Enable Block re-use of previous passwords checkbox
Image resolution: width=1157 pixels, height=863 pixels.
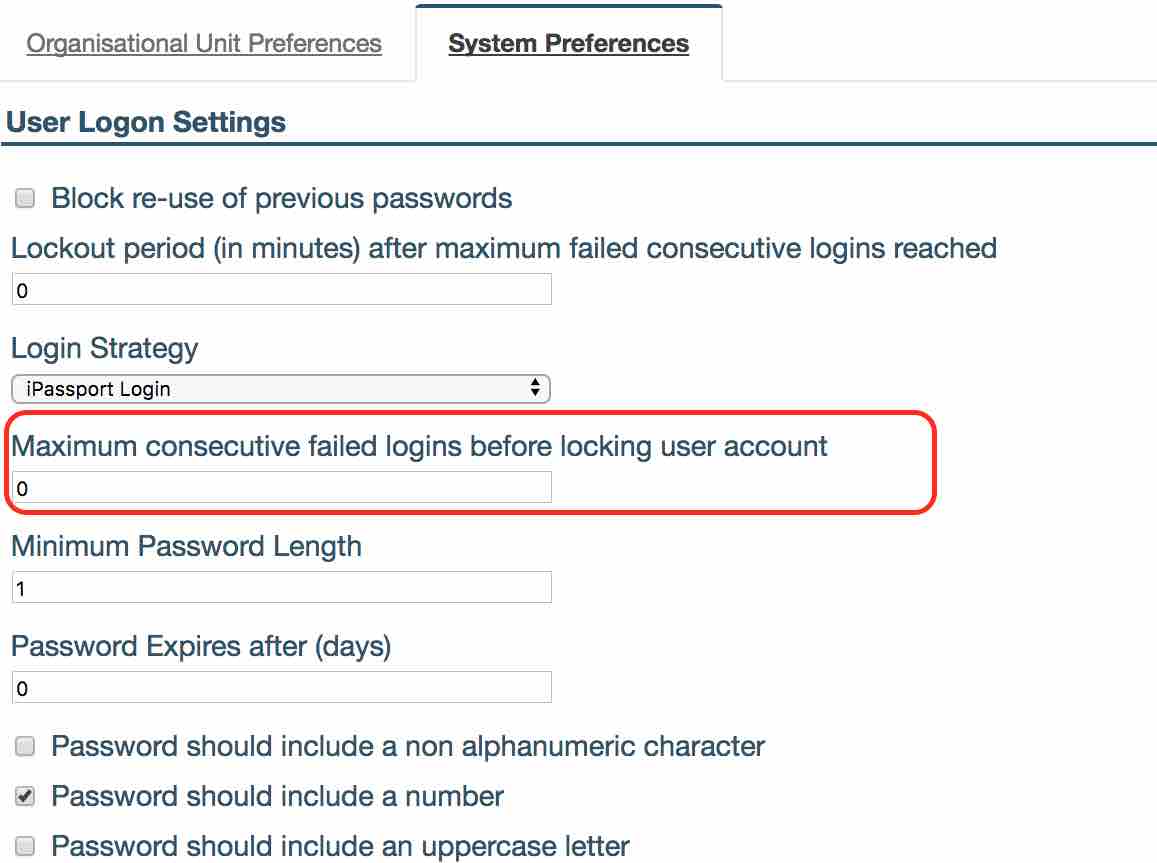pos(25,198)
